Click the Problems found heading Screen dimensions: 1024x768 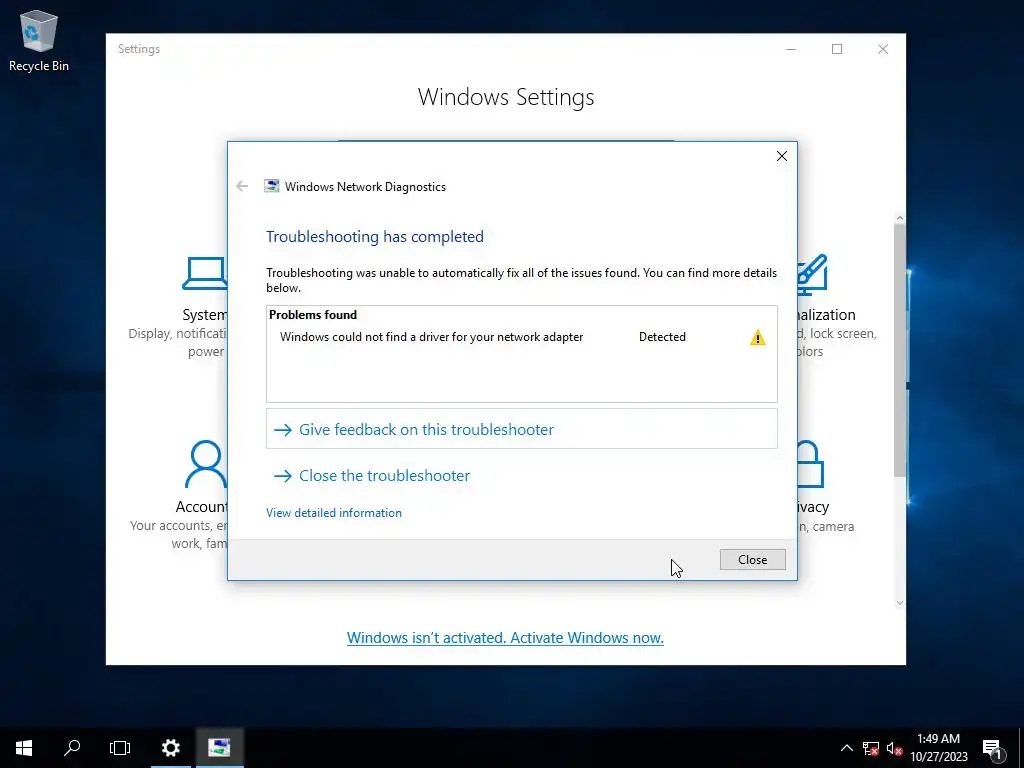(313, 315)
